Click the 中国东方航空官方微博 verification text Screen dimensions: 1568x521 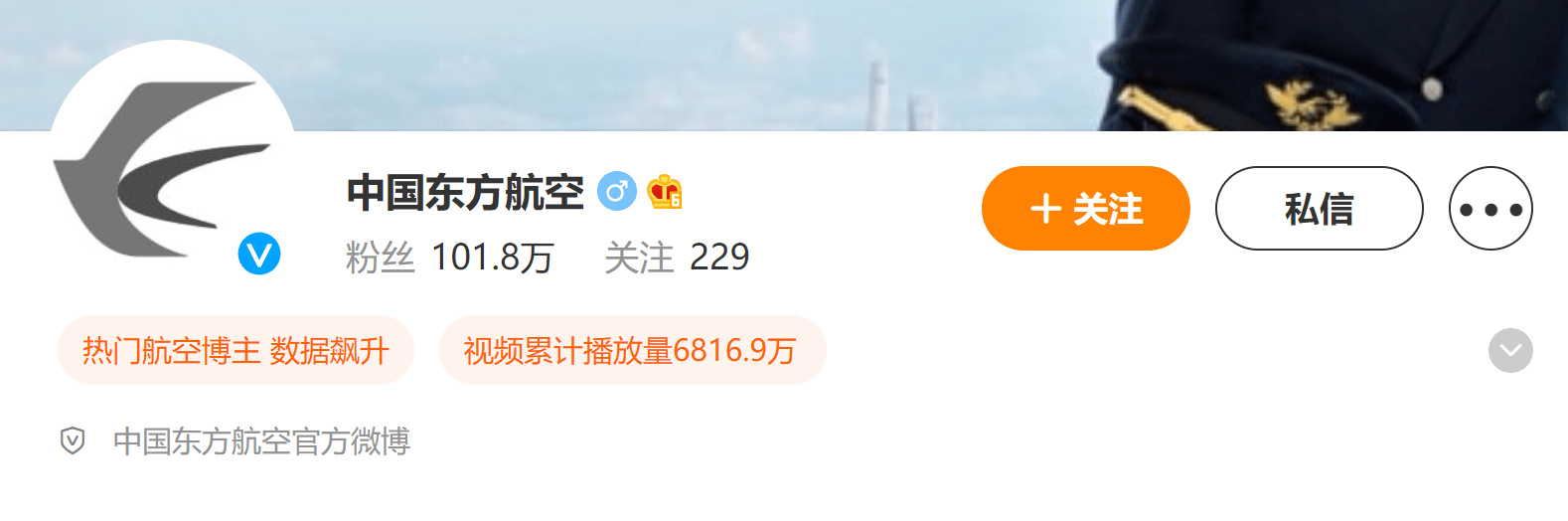point(261,440)
